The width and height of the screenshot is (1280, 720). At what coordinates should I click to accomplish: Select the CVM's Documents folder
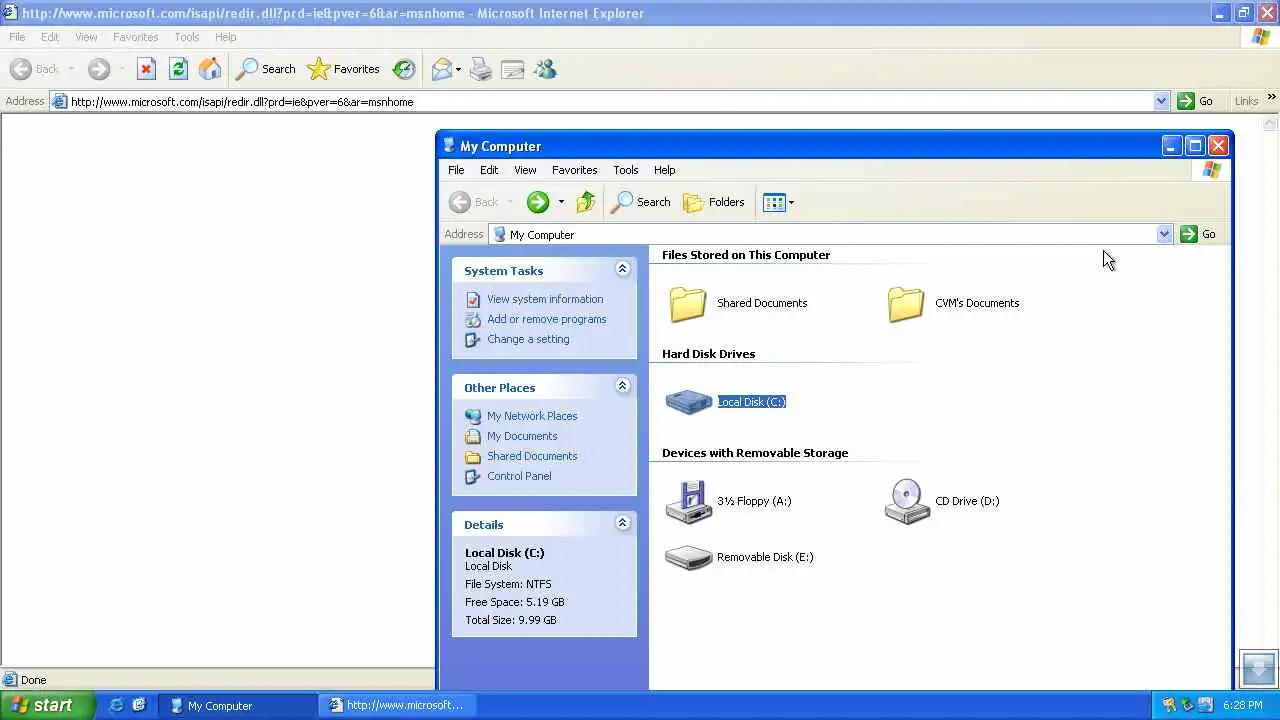tap(953, 303)
